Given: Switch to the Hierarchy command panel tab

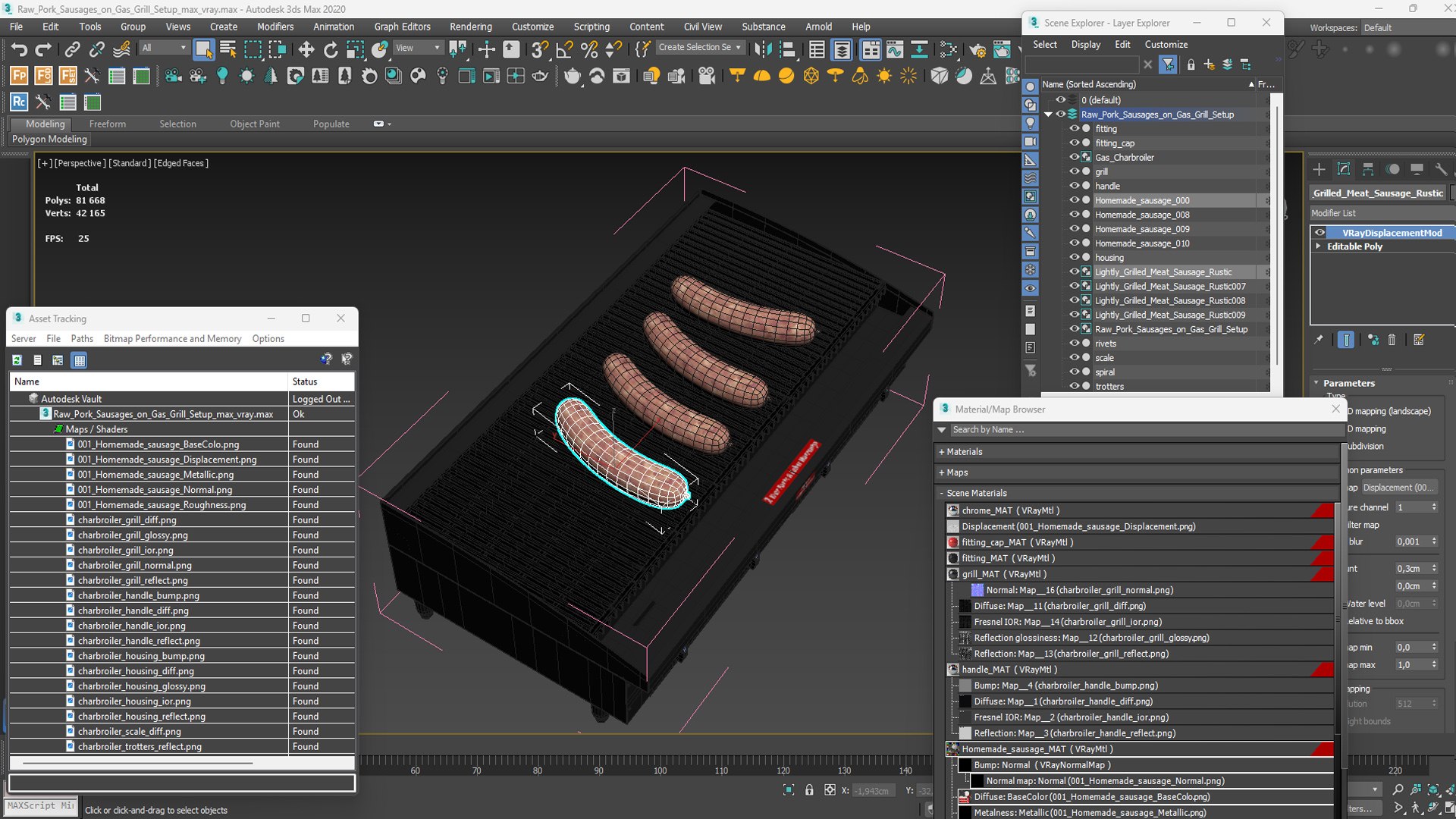Looking at the screenshot, I should 1367,169.
